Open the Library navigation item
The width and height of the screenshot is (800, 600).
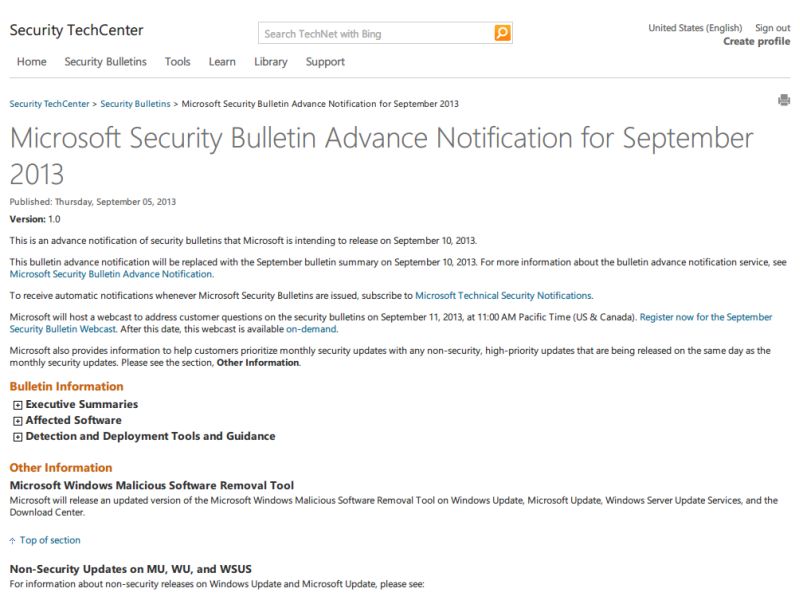point(271,62)
